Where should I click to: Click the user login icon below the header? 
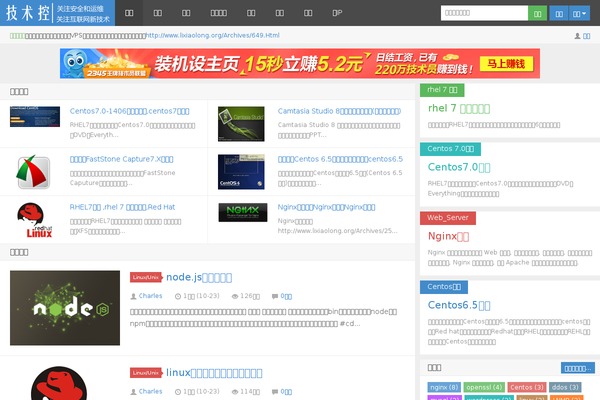click(577, 36)
